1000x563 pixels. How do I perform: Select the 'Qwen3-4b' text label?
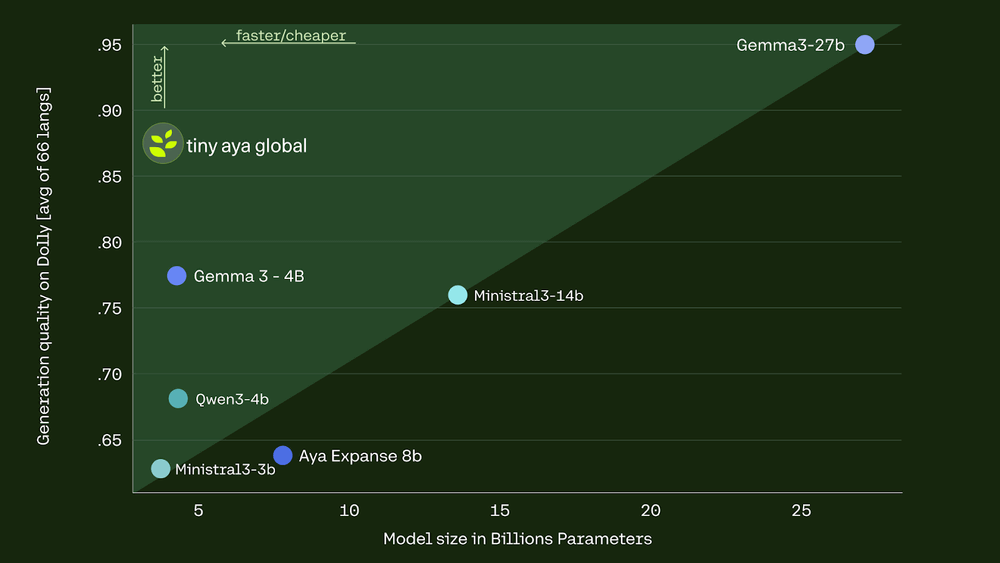coord(232,400)
